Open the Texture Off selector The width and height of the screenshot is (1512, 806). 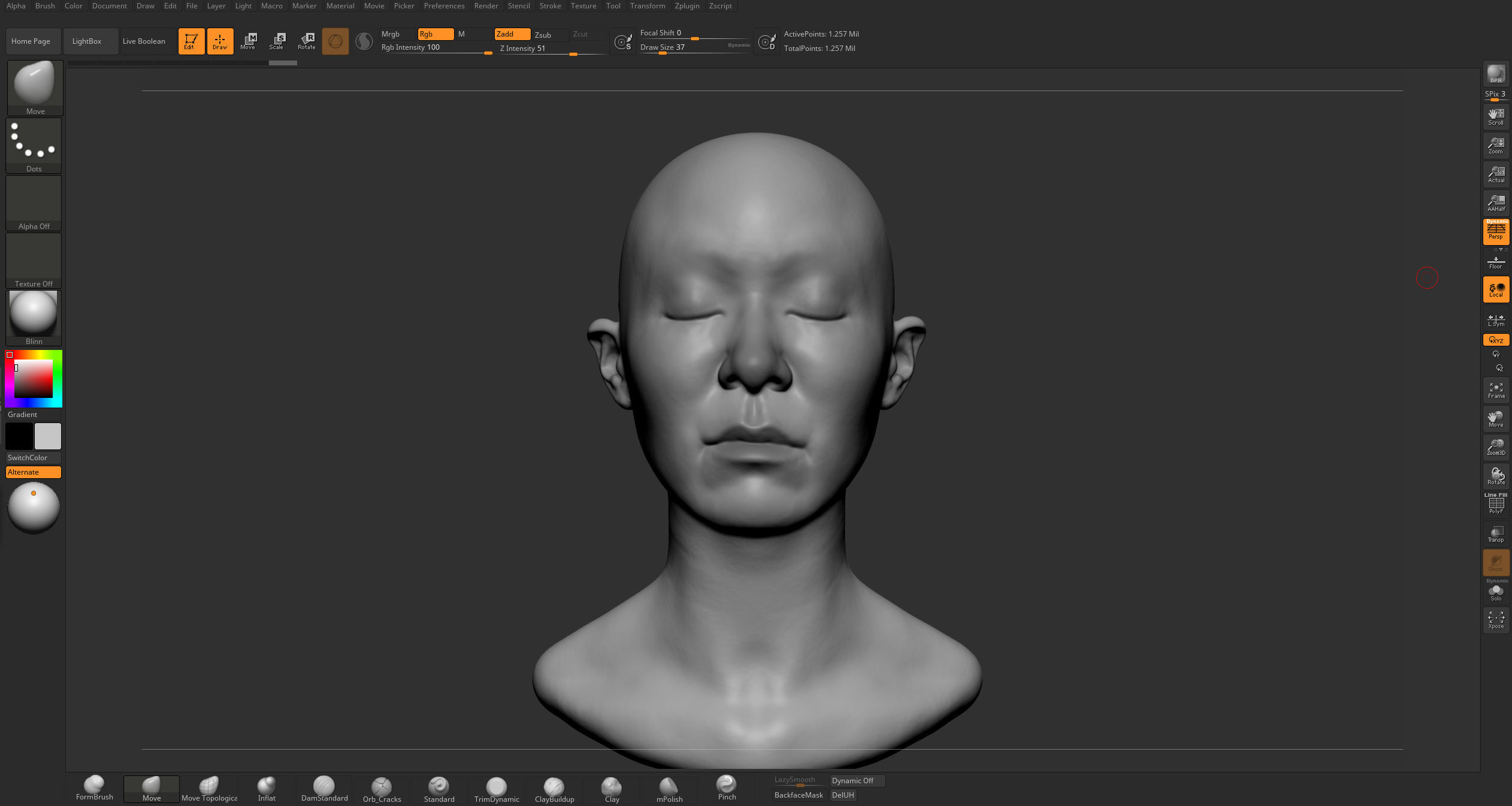click(34, 260)
